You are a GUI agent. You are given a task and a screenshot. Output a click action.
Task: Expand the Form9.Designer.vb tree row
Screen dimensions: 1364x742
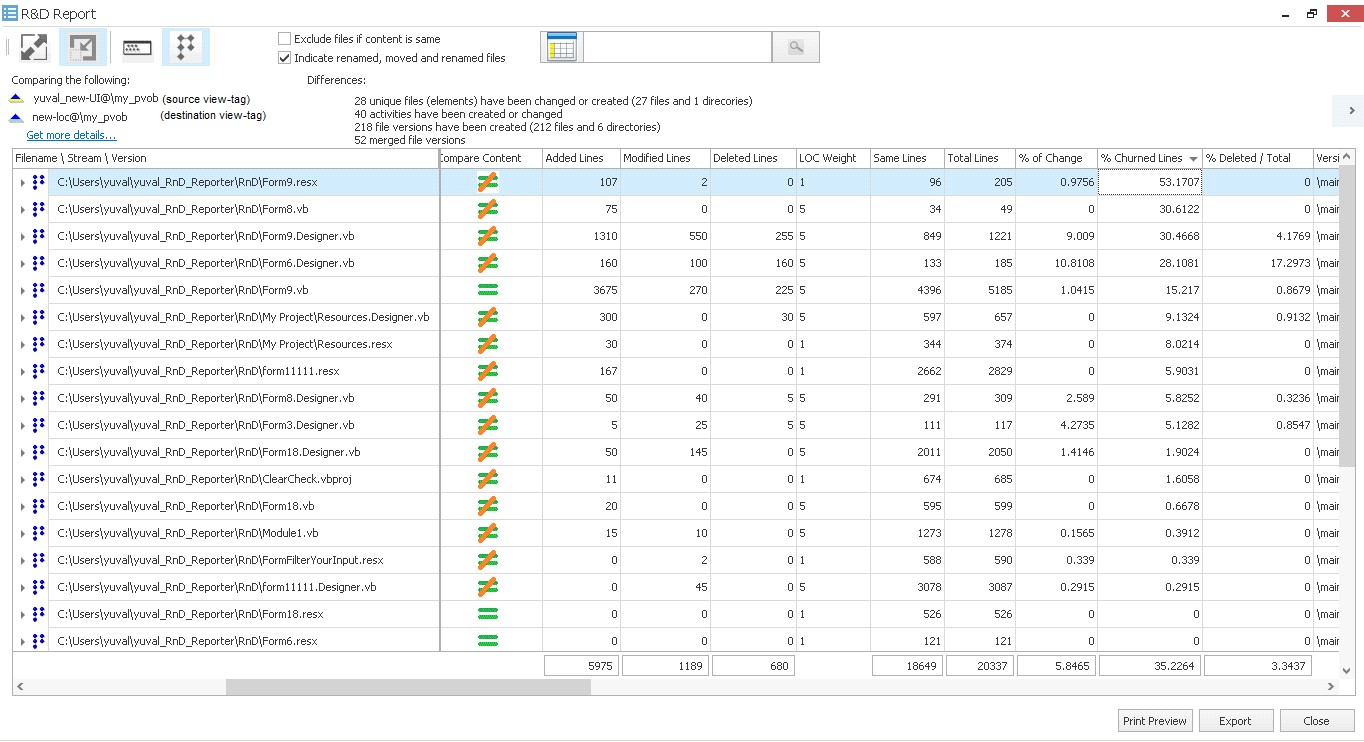click(x=23, y=237)
